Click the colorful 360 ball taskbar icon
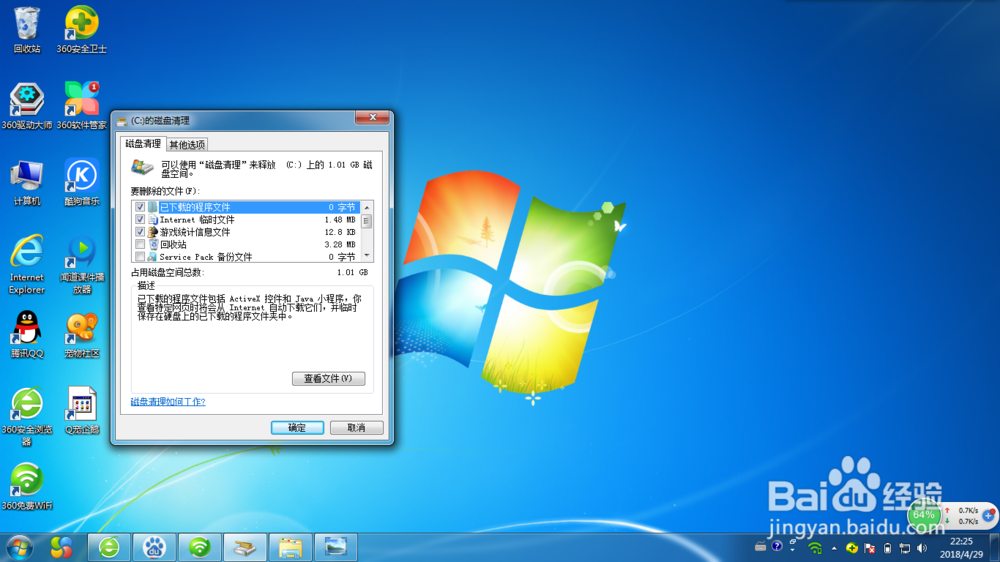1000x562 pixels. (x=61, y=547)
